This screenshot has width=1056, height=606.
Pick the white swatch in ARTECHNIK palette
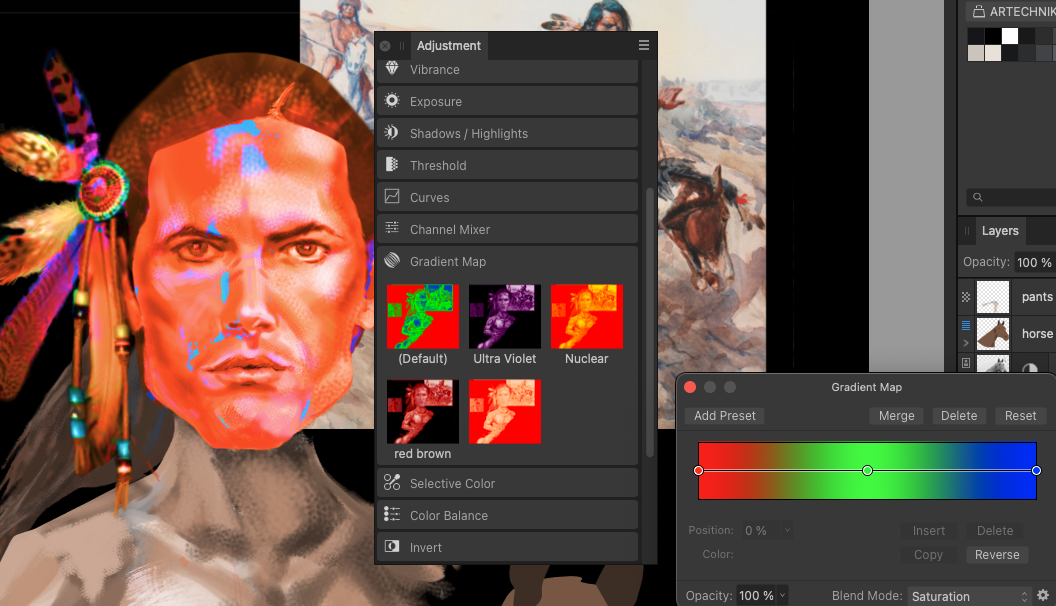coord(1010,36)
